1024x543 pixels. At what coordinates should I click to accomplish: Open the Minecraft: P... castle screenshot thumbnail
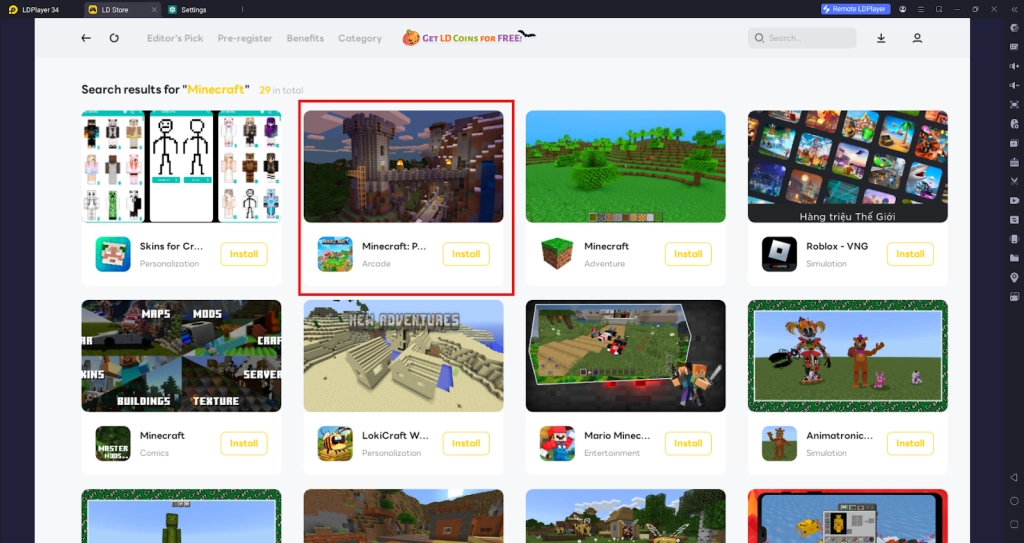click(x=404, y=167)
